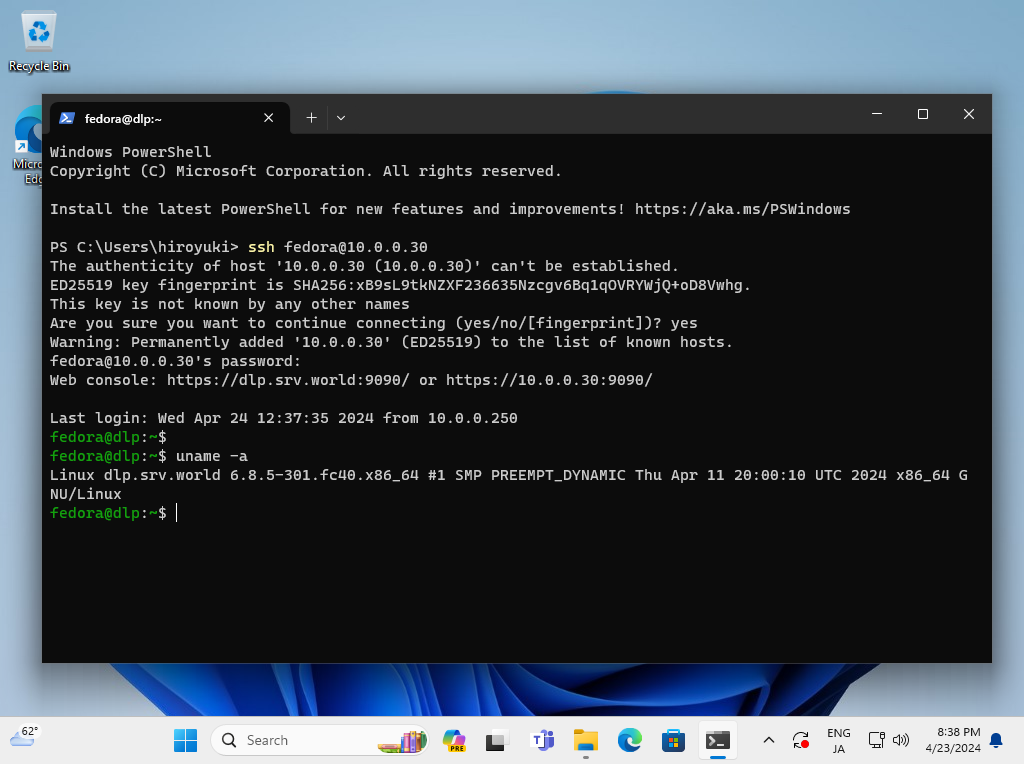Open the clock showing 8:38 PM
1024x764 pixels.
[953, 740]
